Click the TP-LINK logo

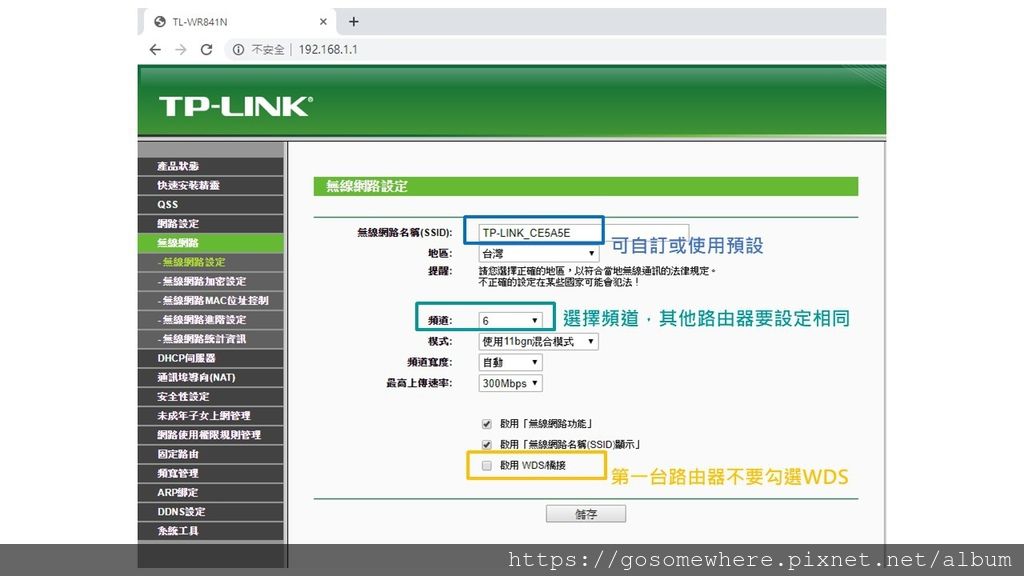(x=235, y=106)
